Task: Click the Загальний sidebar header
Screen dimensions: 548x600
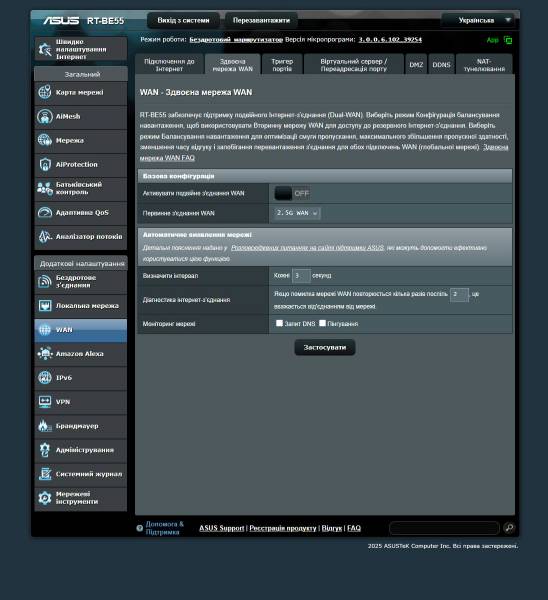Action: pos(81,74)
